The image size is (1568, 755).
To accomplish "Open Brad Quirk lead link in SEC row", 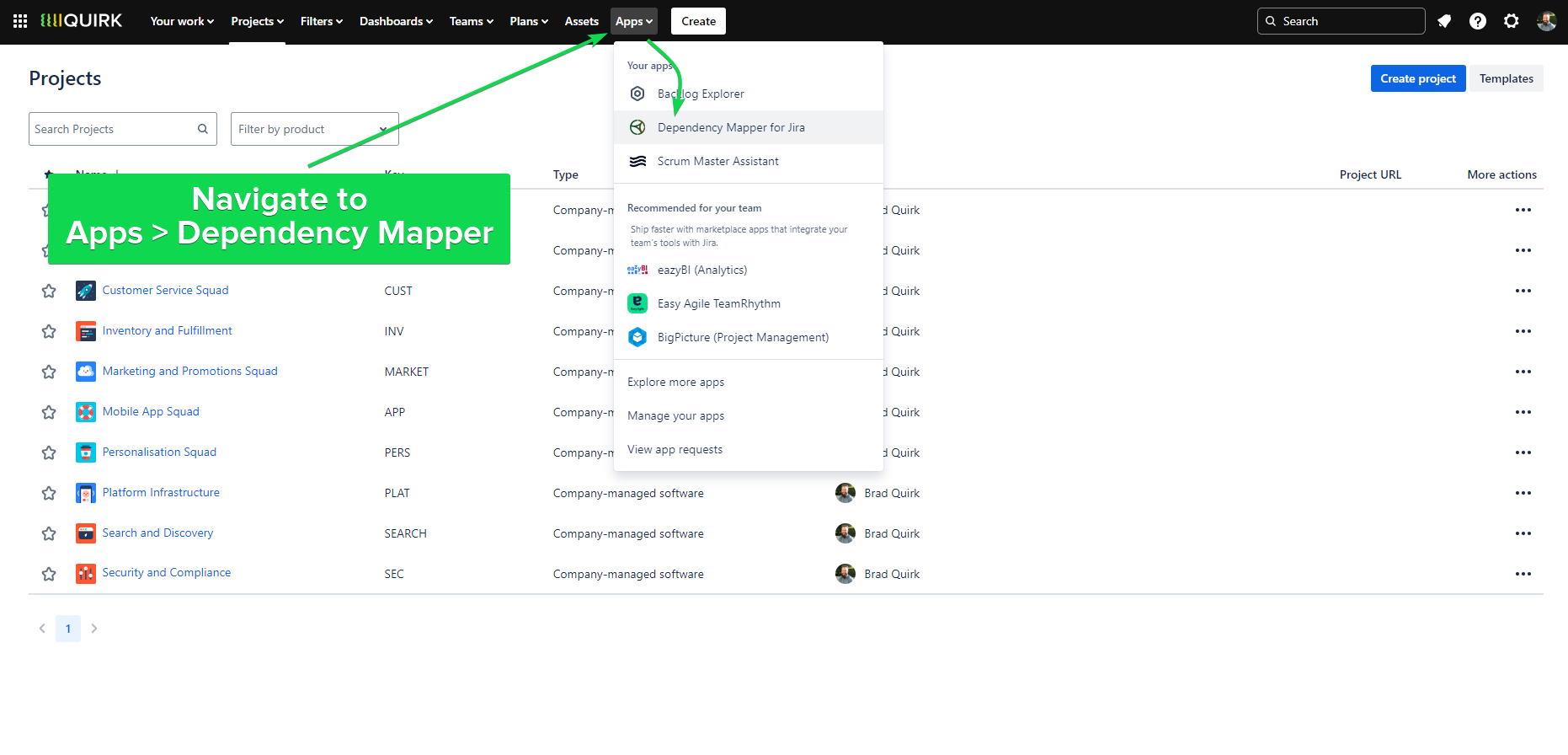I will [x=892, y=574].
